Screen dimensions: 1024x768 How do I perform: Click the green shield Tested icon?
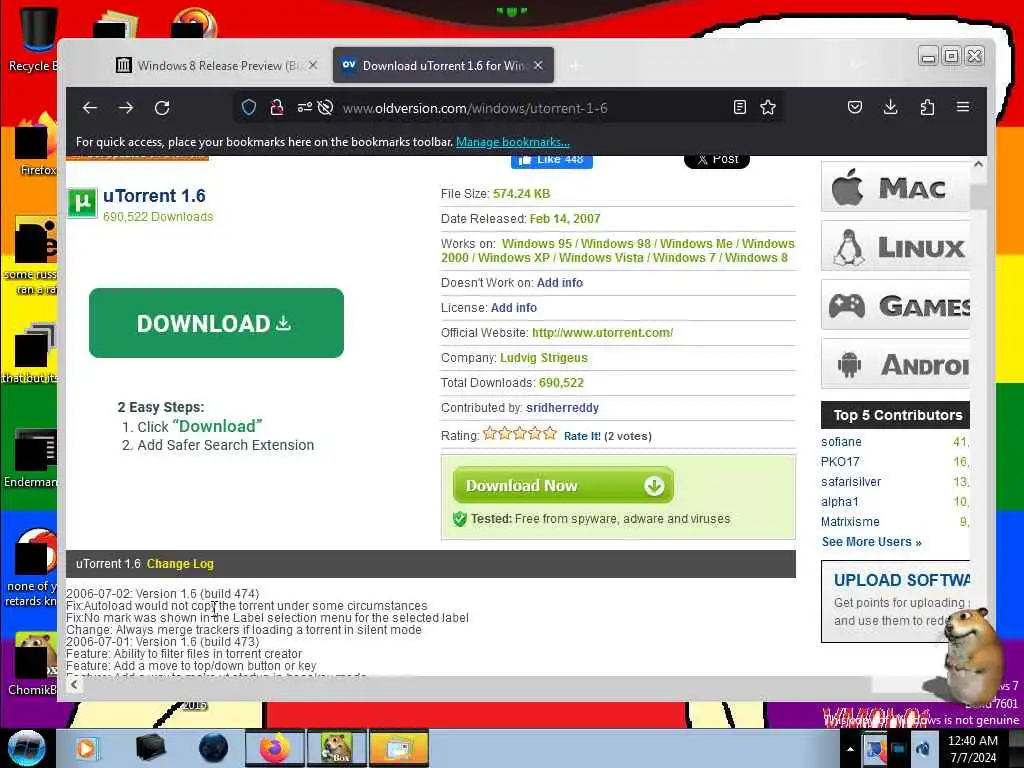460,519
